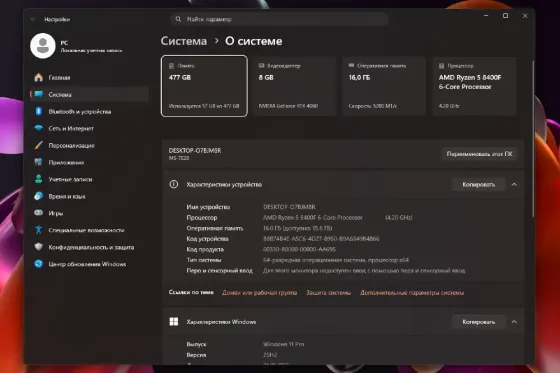Open Центр обновления Windows
The width and height of the screenshot is (560, 373).
(89, 264)
